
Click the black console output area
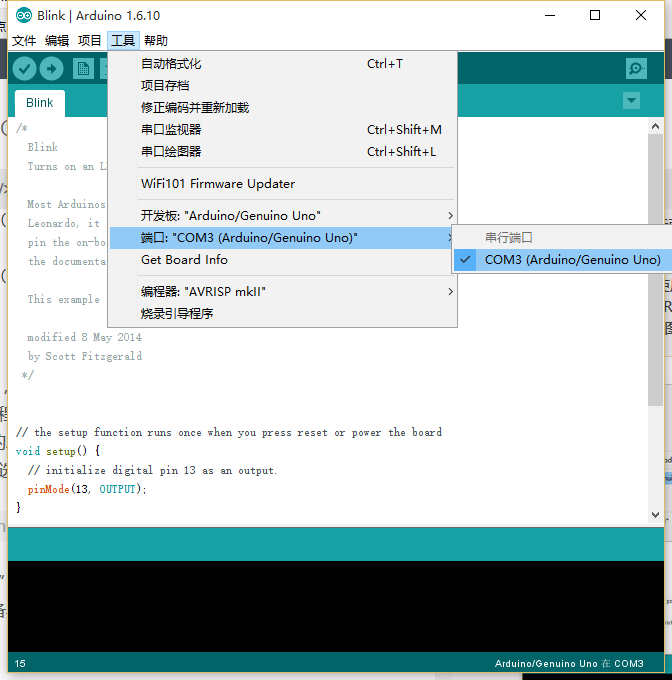pyautogui.click(x=336, y=606)
